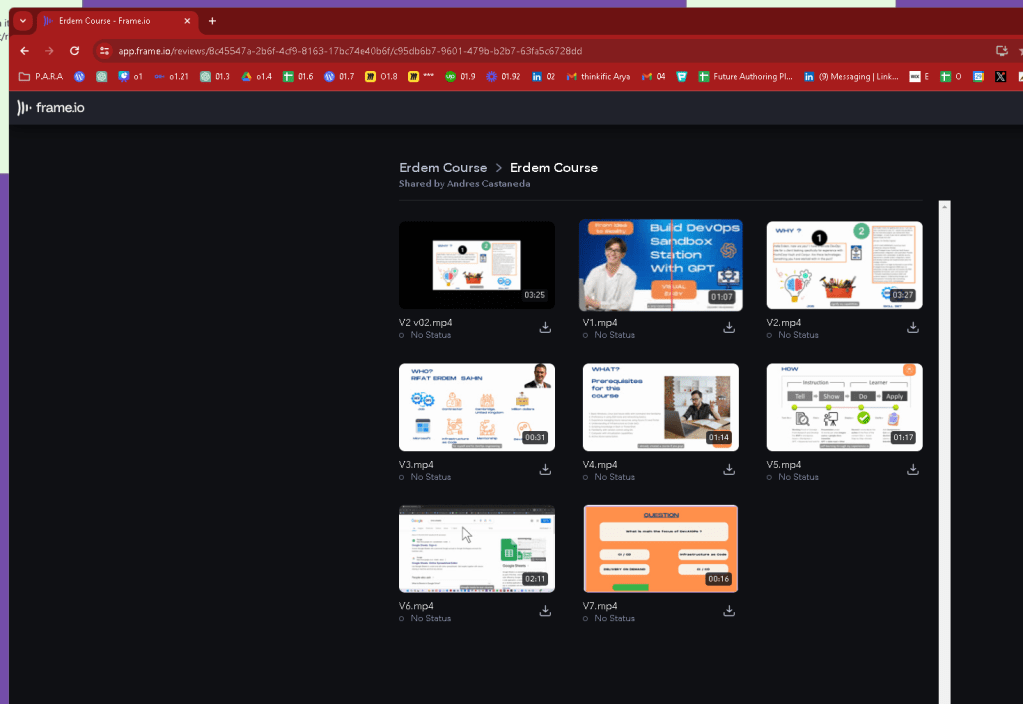
Task: Open the Gmail 04 bookmark
Action: pos(654,76)
